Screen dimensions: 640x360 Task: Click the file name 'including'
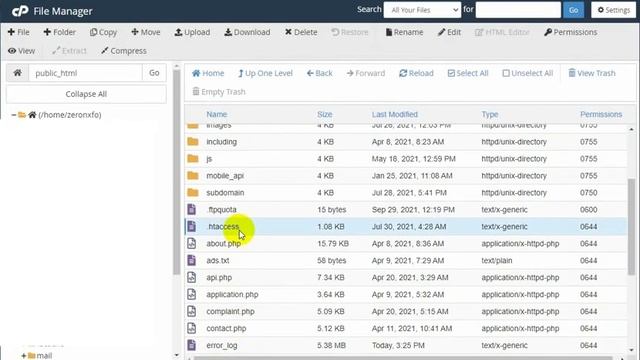221,142
